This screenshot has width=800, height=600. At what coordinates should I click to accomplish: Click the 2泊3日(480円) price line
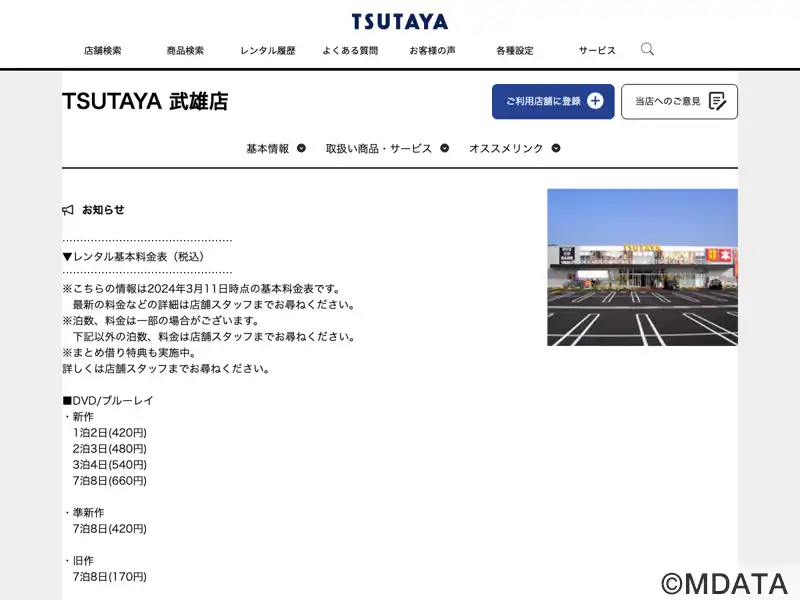click(x=110, y=448)
